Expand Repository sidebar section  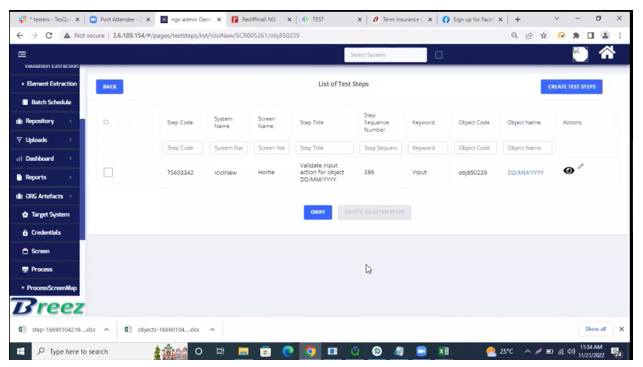45,121
